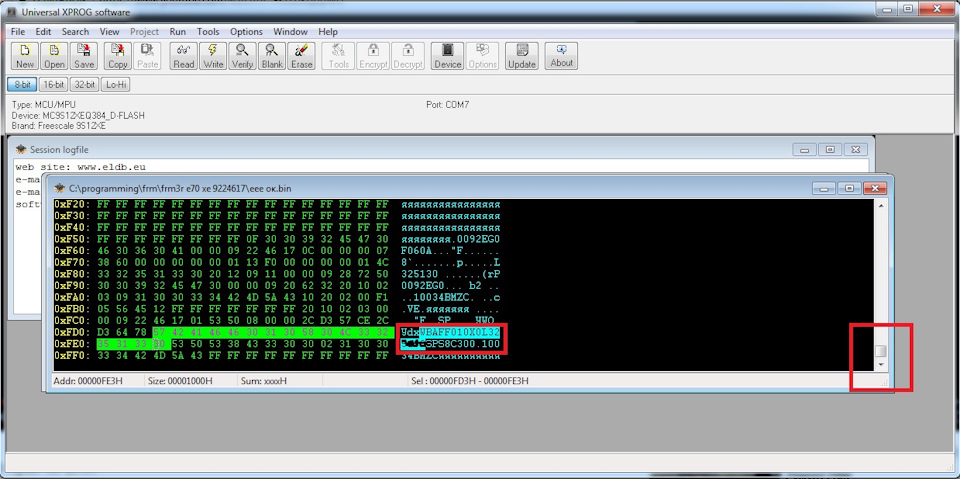The width and height of the screenshot is (960, 479).
Task: Close the eee ok.bin hex window
Action: (x=875, y=188)
